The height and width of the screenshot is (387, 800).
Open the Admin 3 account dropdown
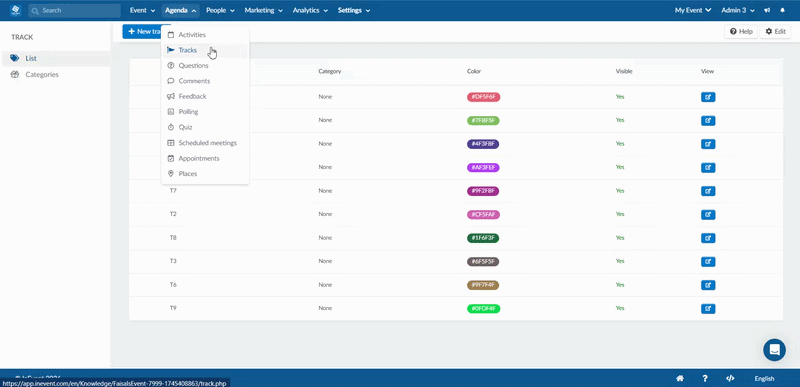(738, 10)
